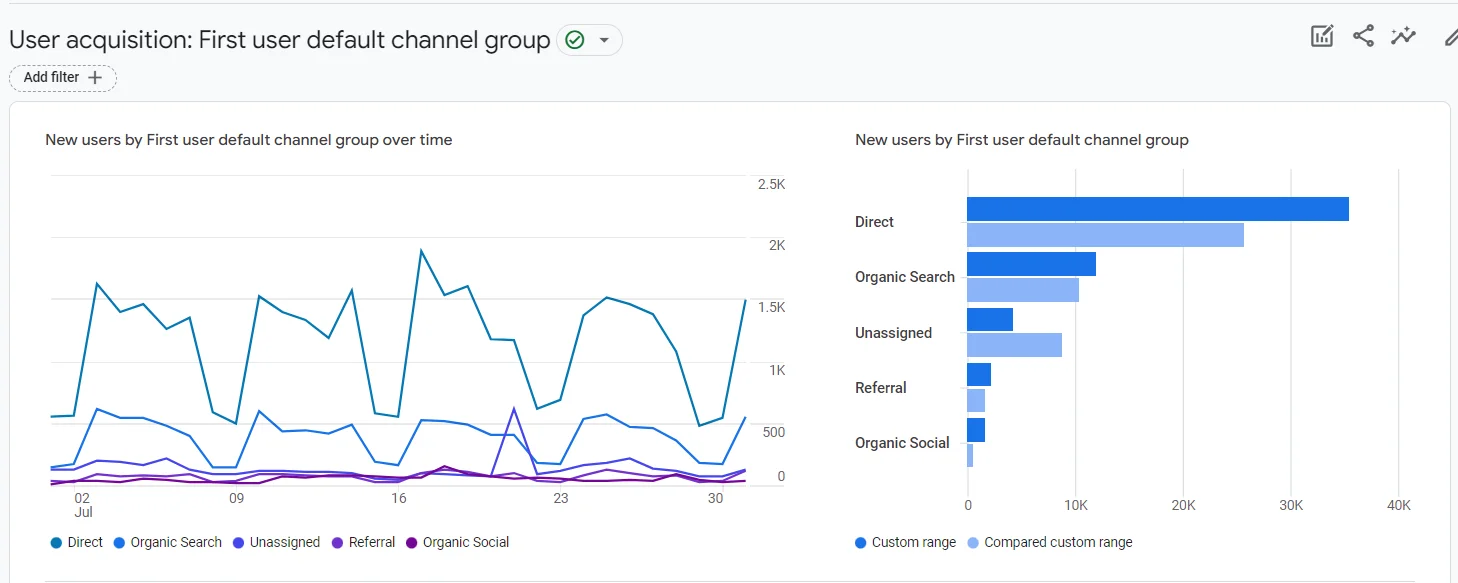Click the report title heading text

280,40
